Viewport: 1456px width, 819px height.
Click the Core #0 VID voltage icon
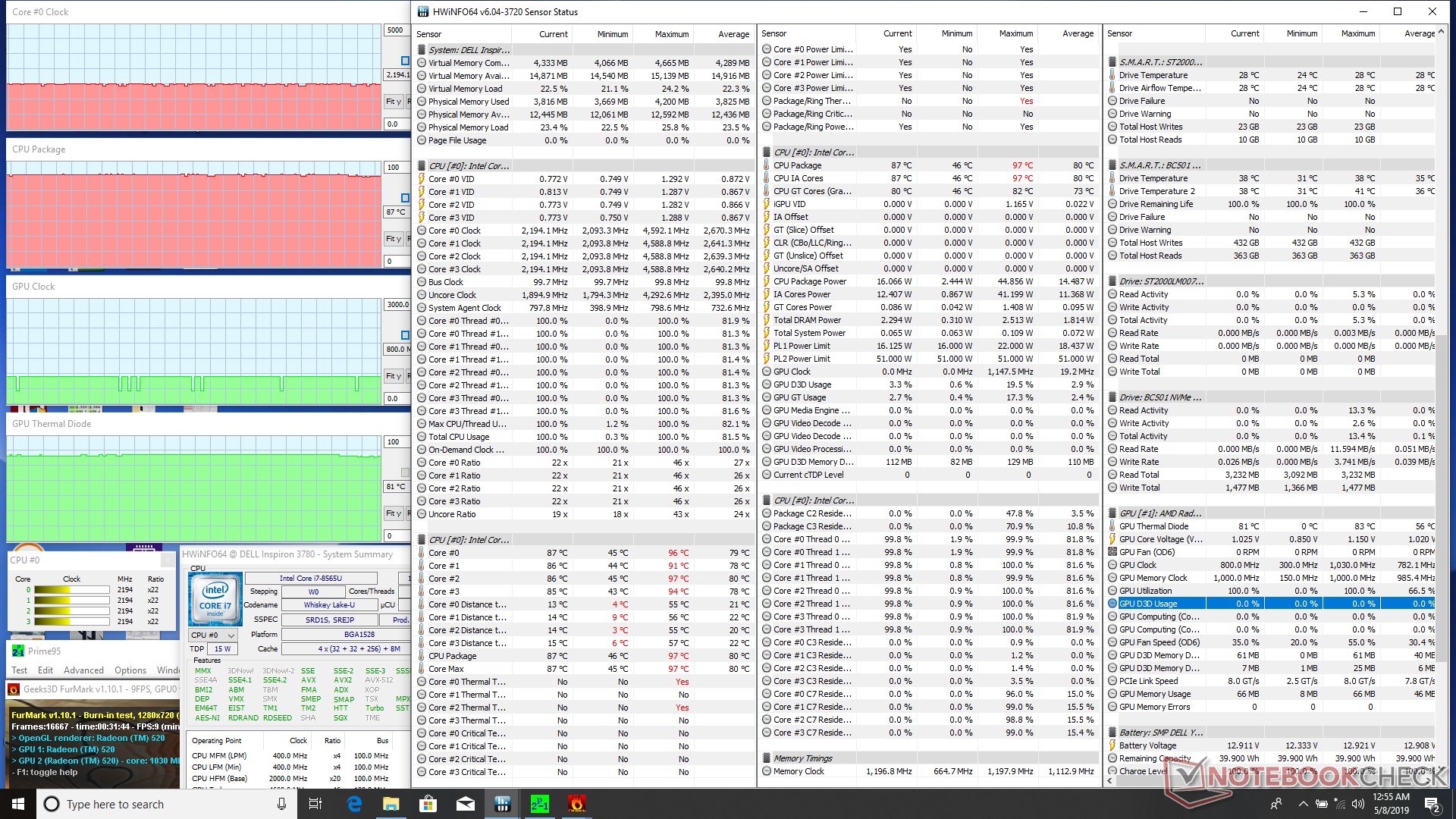422,179
